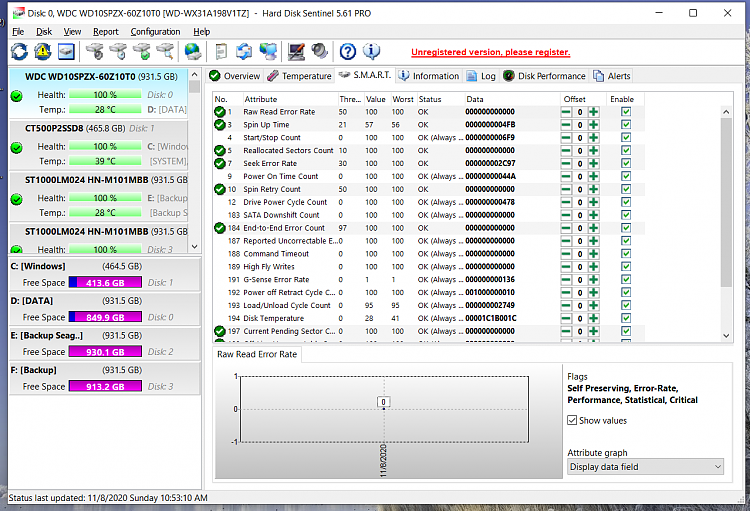
Task: Uncheck Enable checkbox for Spin Up Time
Action: tap(626, 124)
